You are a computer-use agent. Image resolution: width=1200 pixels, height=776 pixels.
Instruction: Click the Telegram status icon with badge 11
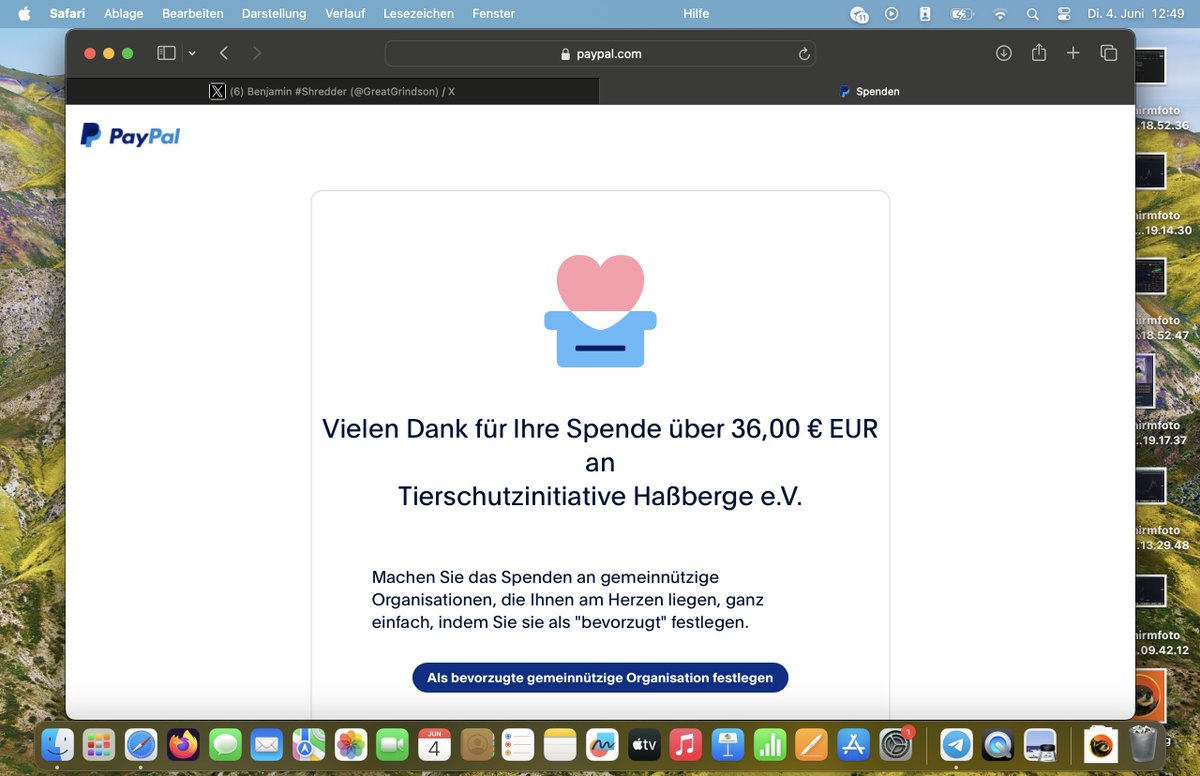point(859,14)
